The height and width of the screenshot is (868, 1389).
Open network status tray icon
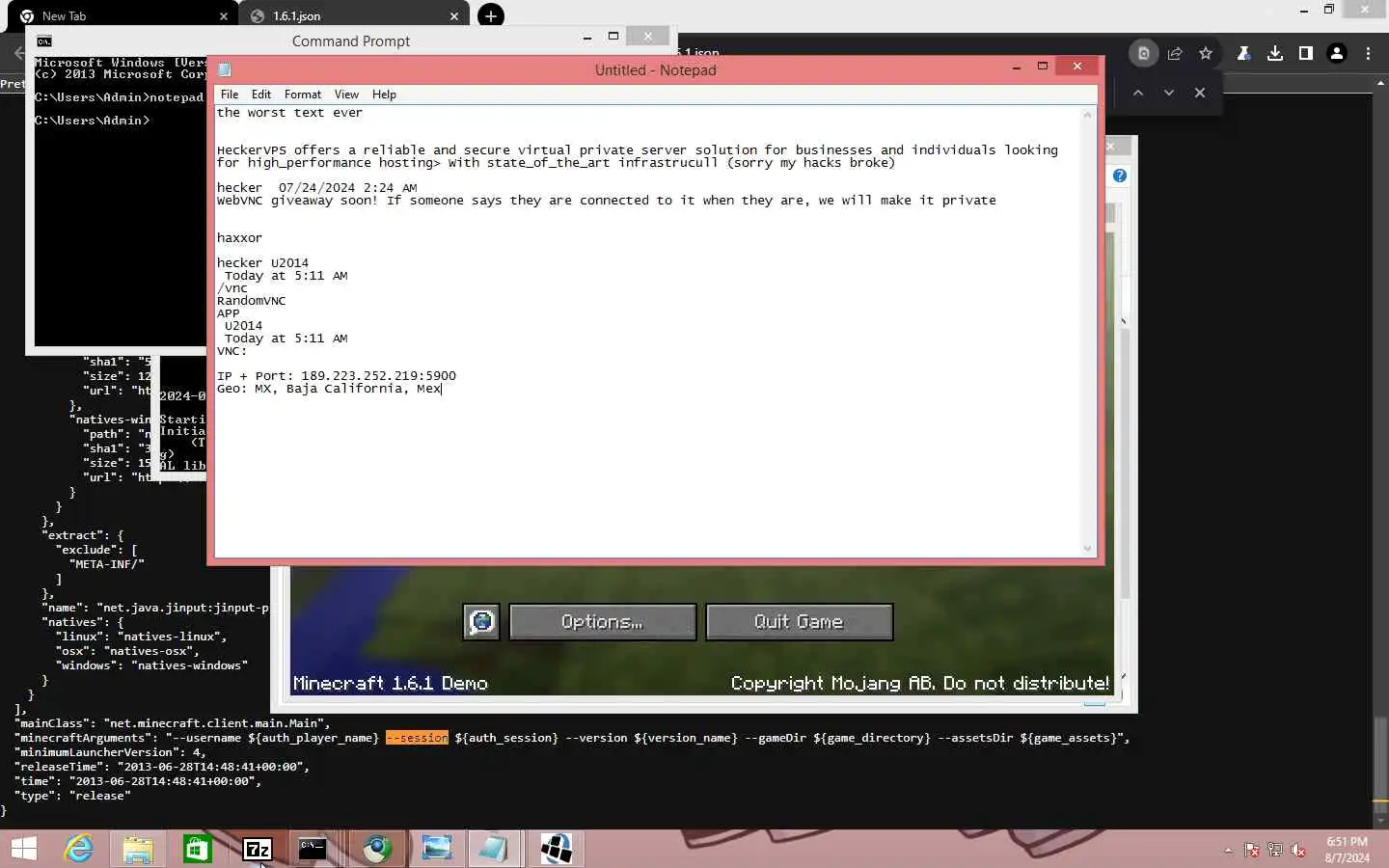click(x=1275, y=851)
